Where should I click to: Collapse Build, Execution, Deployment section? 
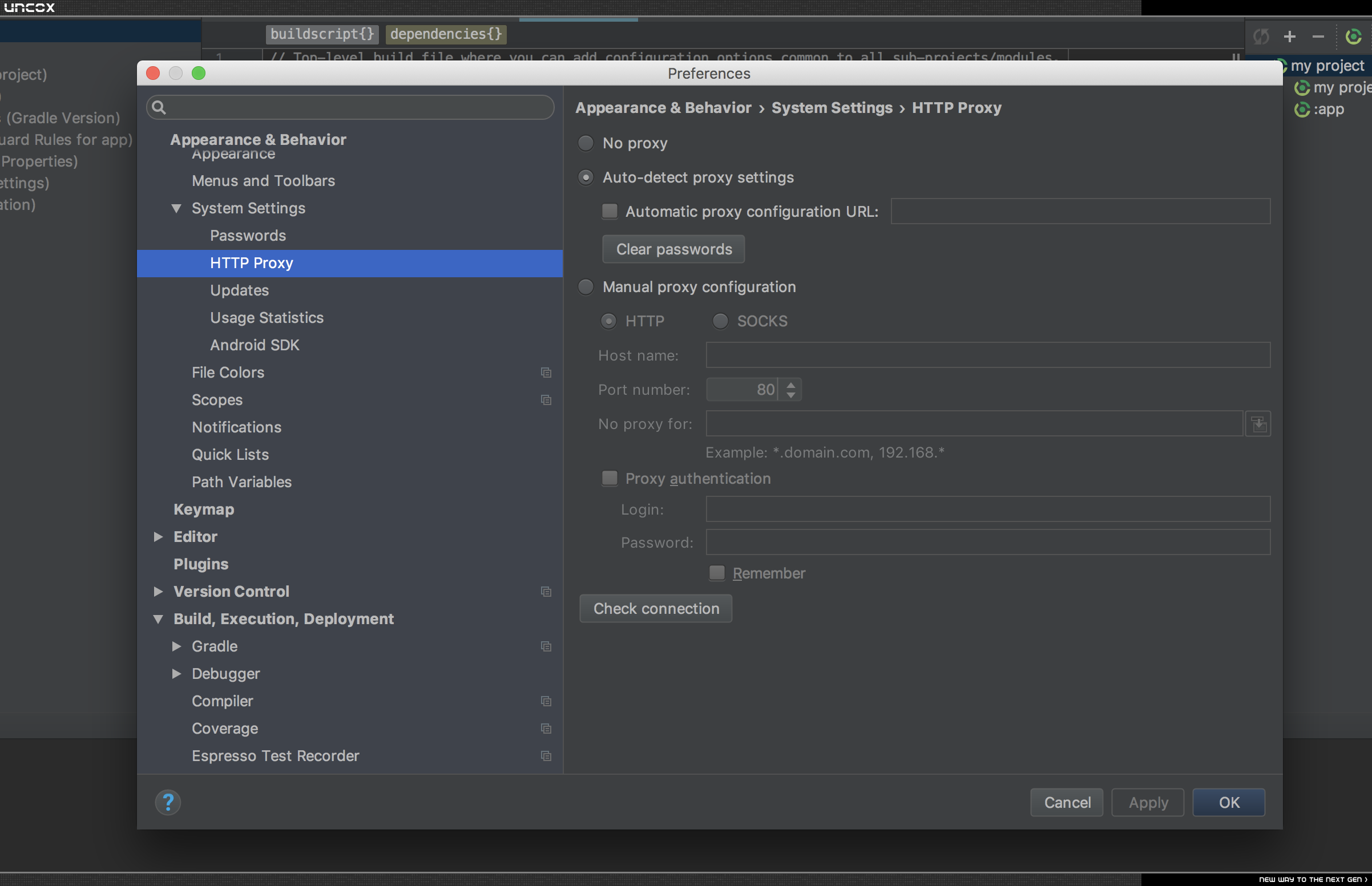pos(158,619)
